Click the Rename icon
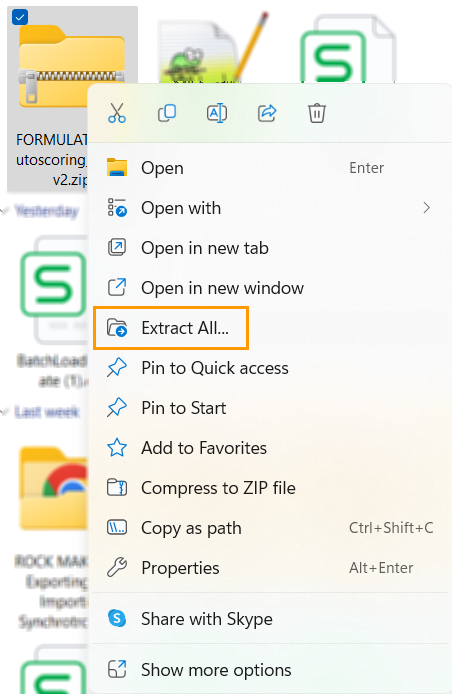Viewport: 452px width, 694px height. click(217, 113)
